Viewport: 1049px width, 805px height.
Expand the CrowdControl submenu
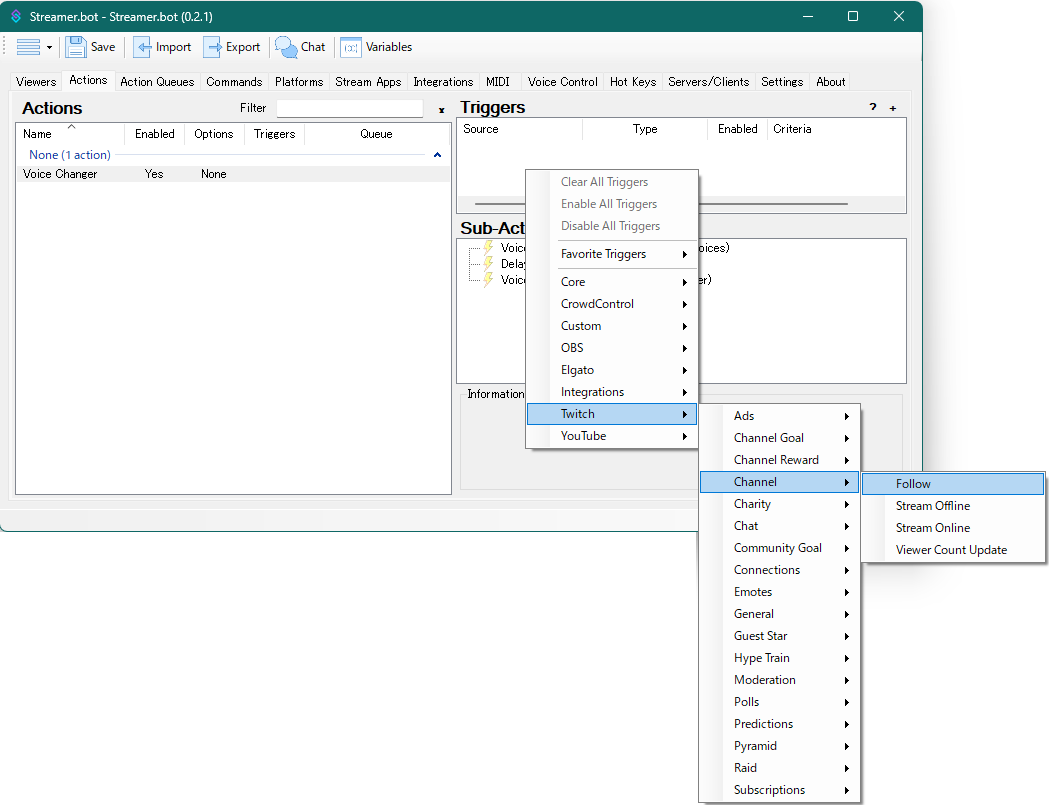tap(612, 304)
